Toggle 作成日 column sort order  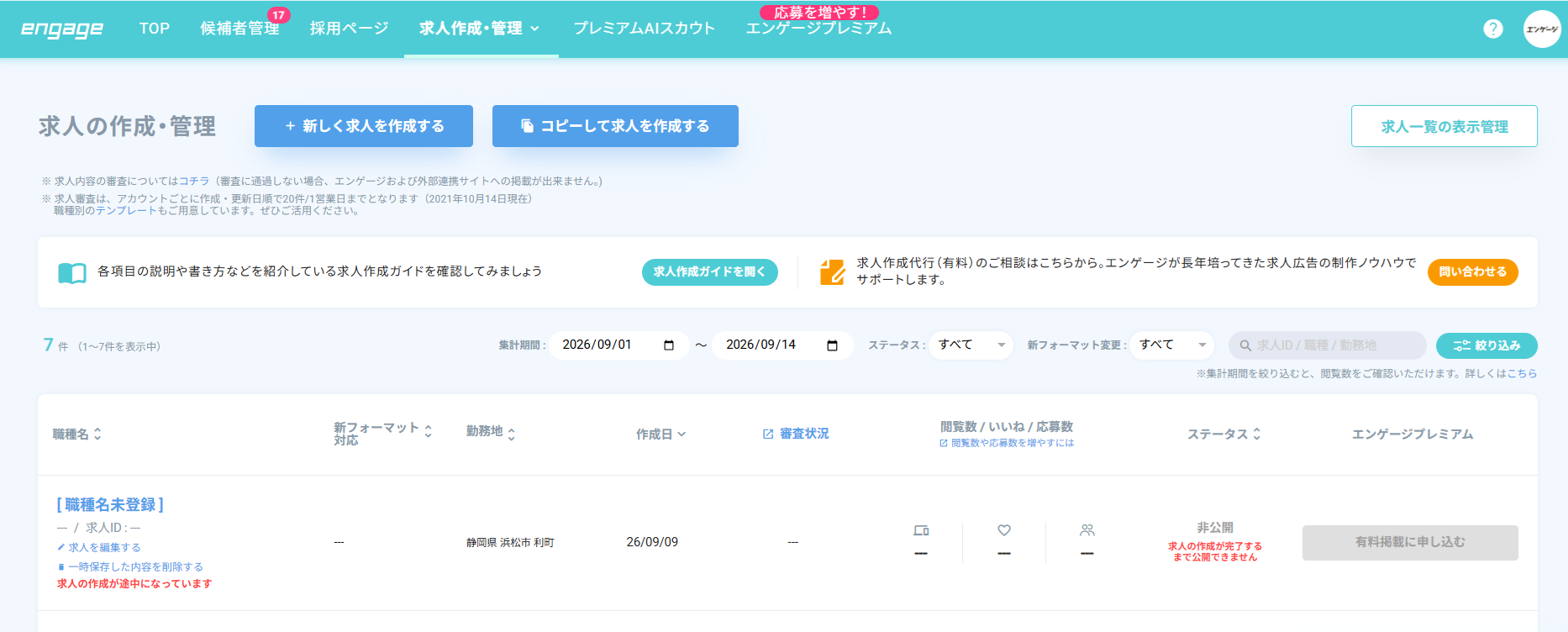point(661,434)
